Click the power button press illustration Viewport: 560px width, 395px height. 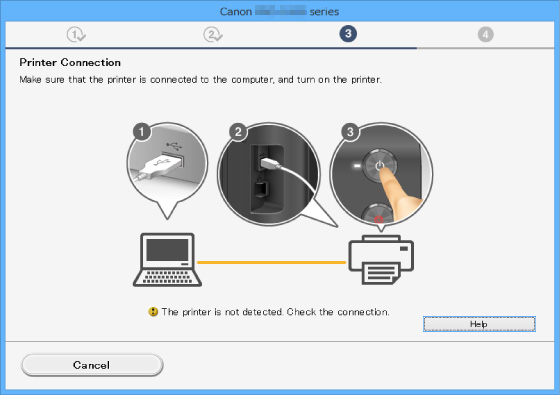coord(381,175)
